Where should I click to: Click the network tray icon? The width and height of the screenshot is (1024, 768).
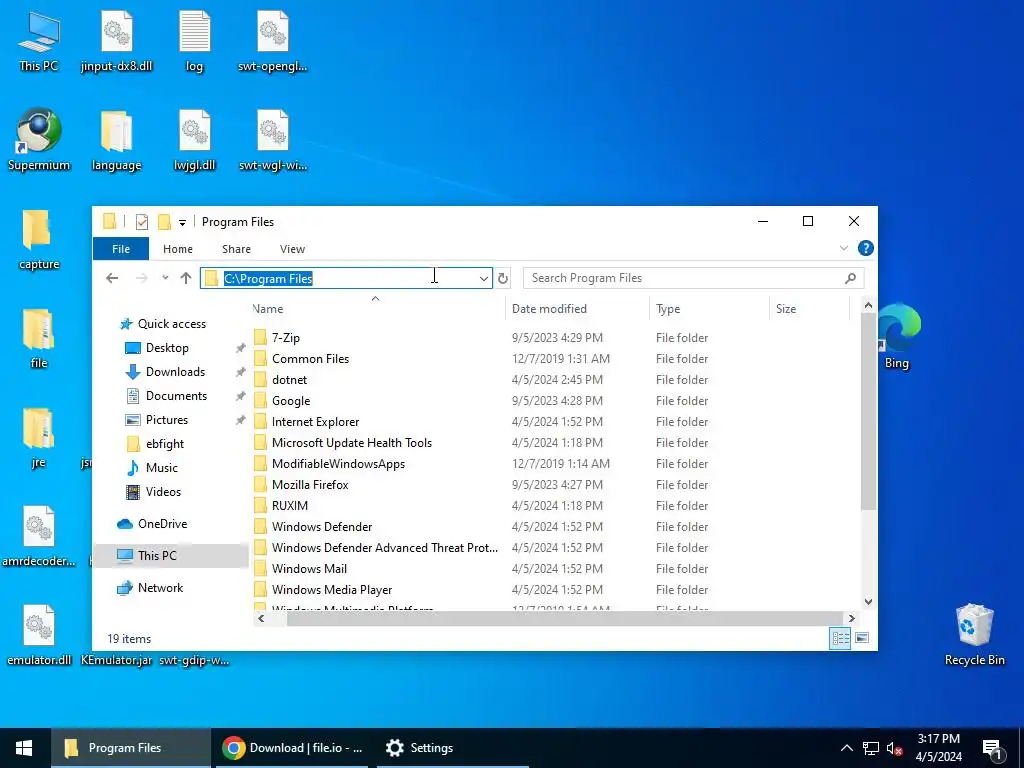[871, 748]
